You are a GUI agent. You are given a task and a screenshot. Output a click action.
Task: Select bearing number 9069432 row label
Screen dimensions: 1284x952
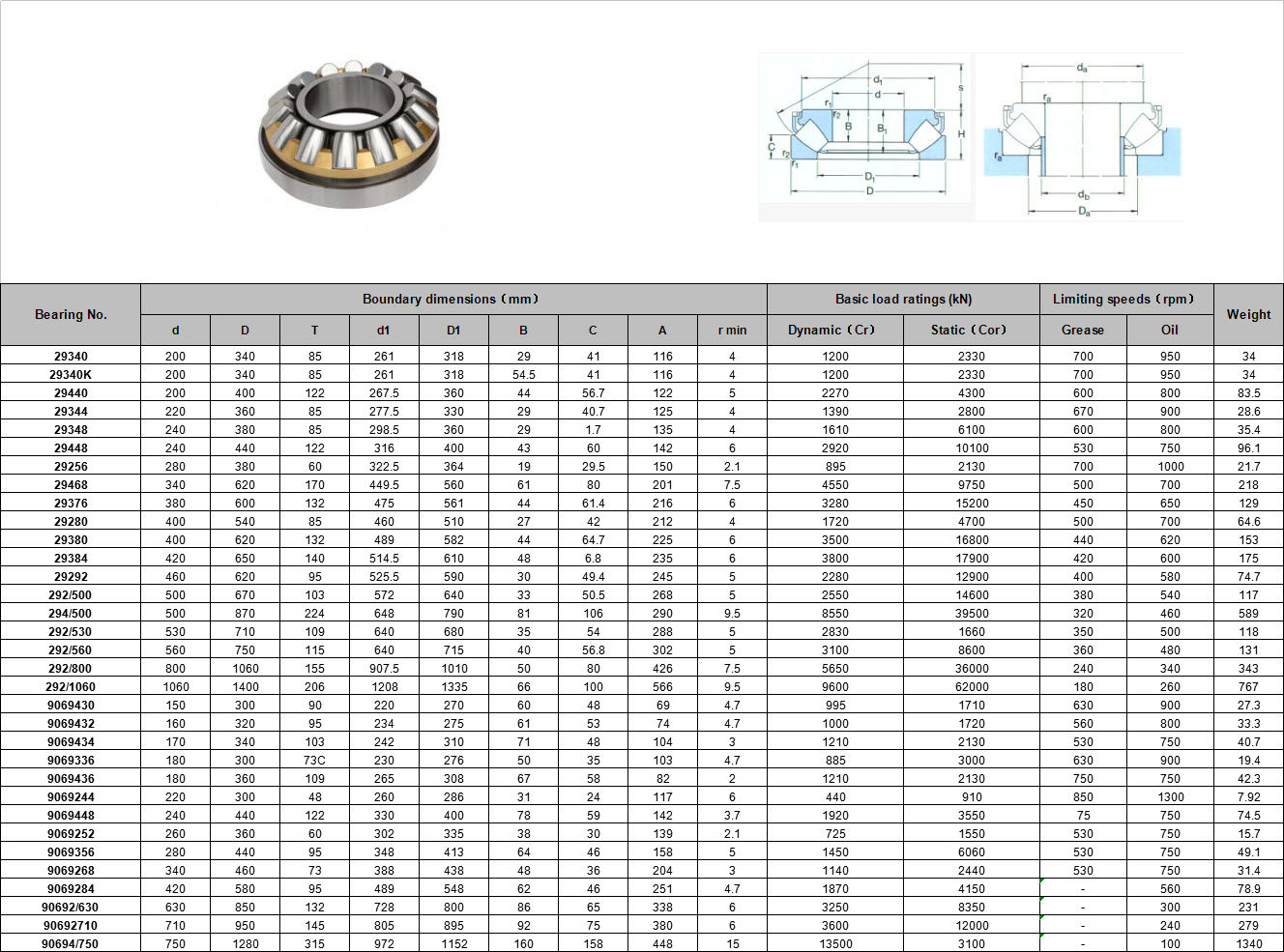pyautogui.click(x=71, y=724)
